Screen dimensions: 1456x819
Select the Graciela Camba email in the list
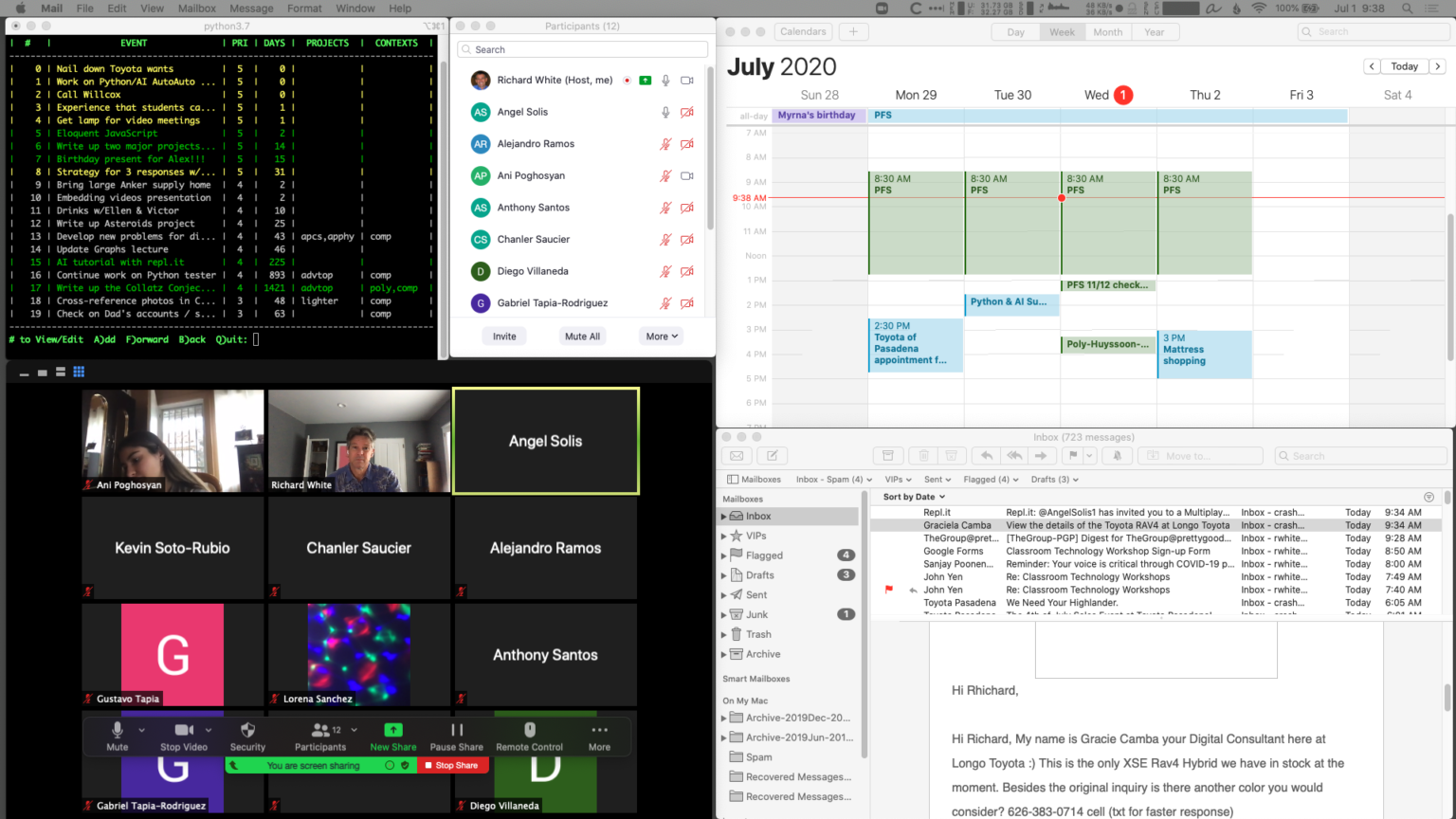click(1119, 525)
